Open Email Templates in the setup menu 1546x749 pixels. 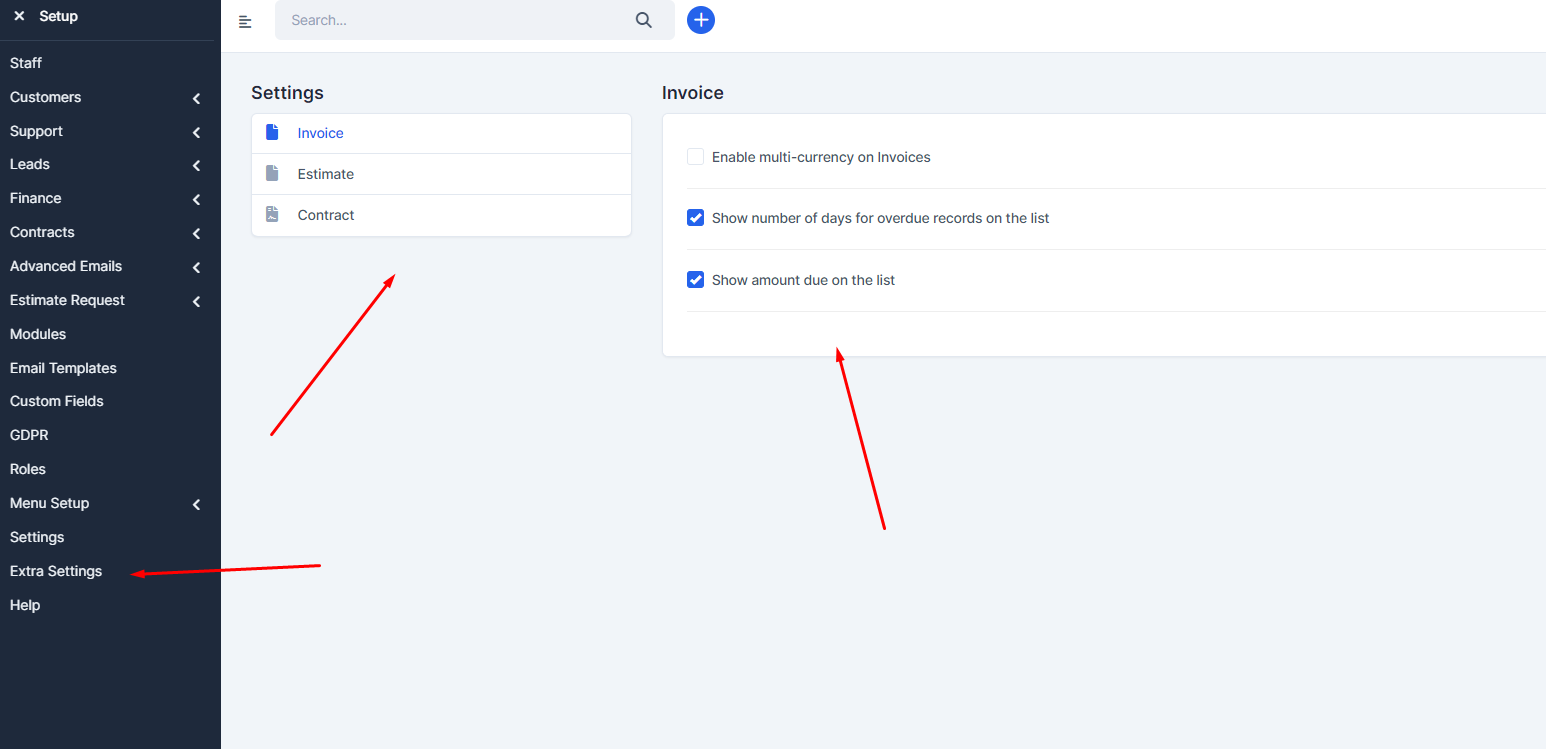pyautogui.click(x=63, y=368)
